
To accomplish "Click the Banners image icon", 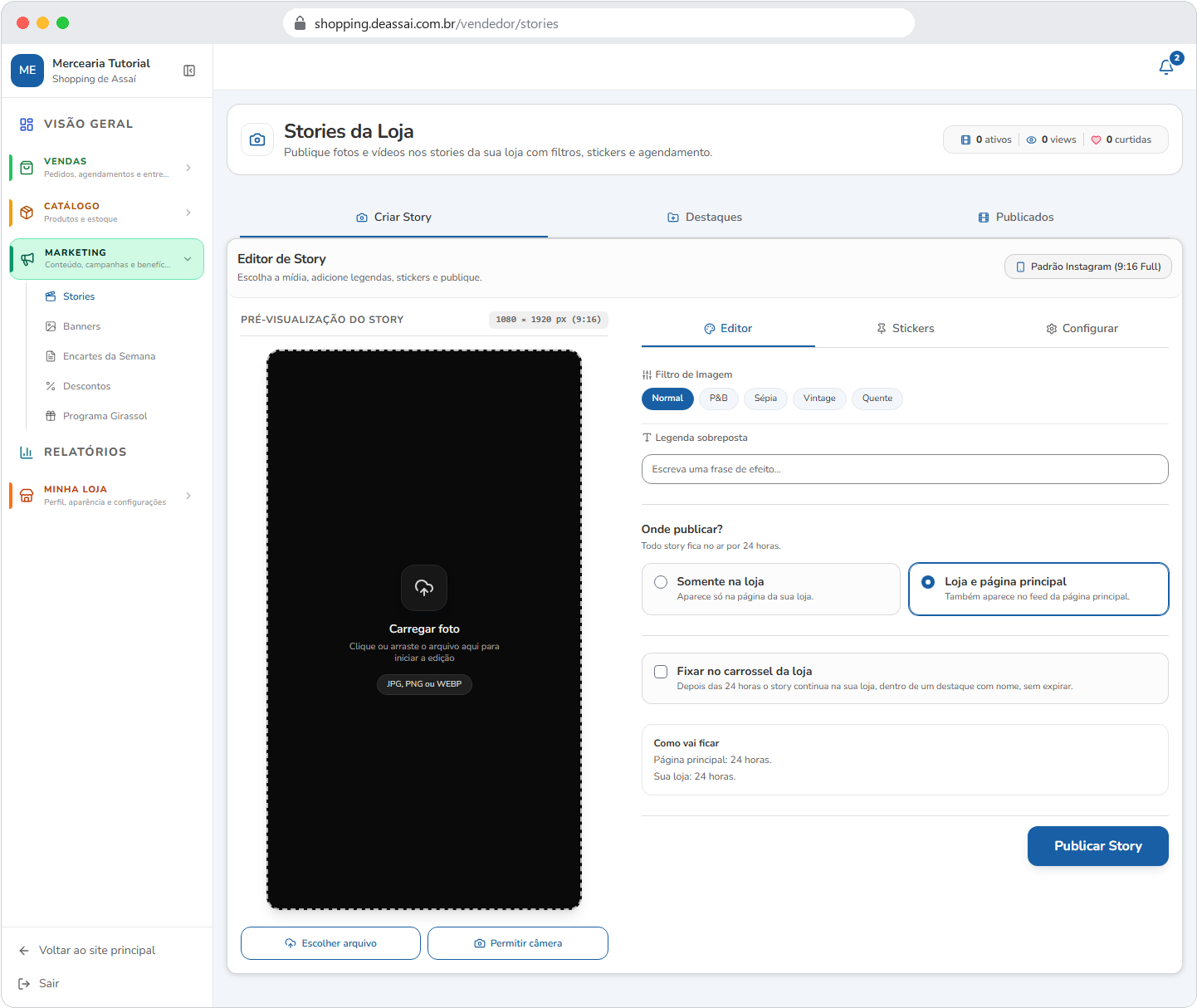I will pyautogui.click(x=51, y=326).
